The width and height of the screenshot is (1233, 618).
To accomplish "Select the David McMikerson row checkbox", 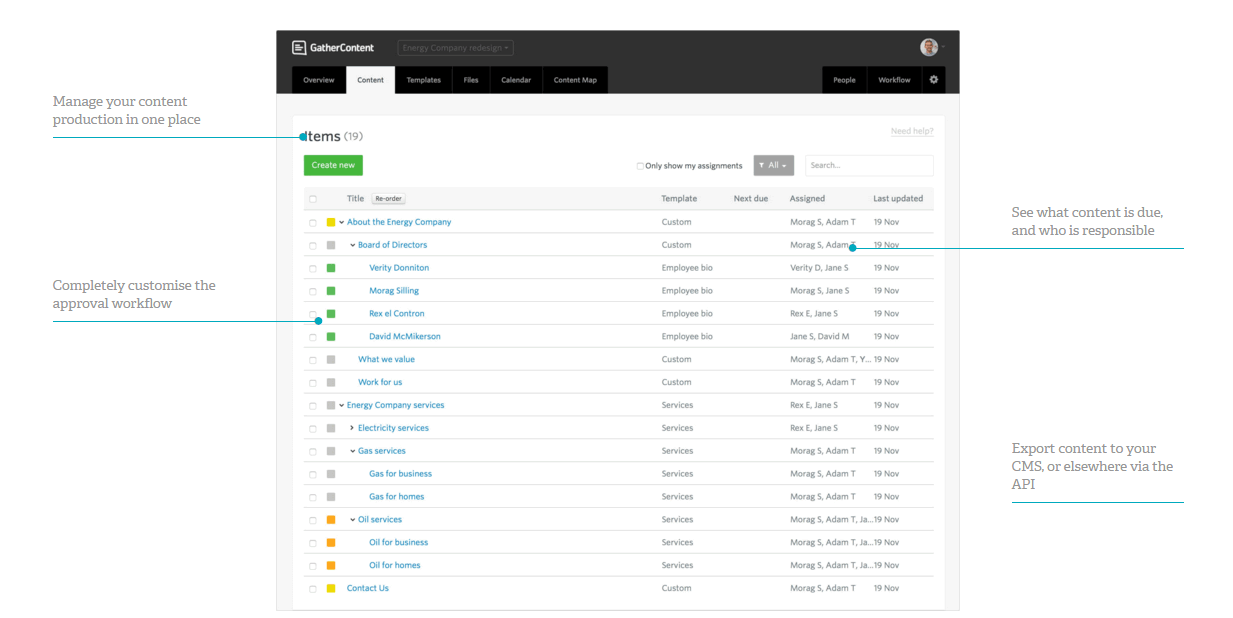I will click(x=313, y=337).
